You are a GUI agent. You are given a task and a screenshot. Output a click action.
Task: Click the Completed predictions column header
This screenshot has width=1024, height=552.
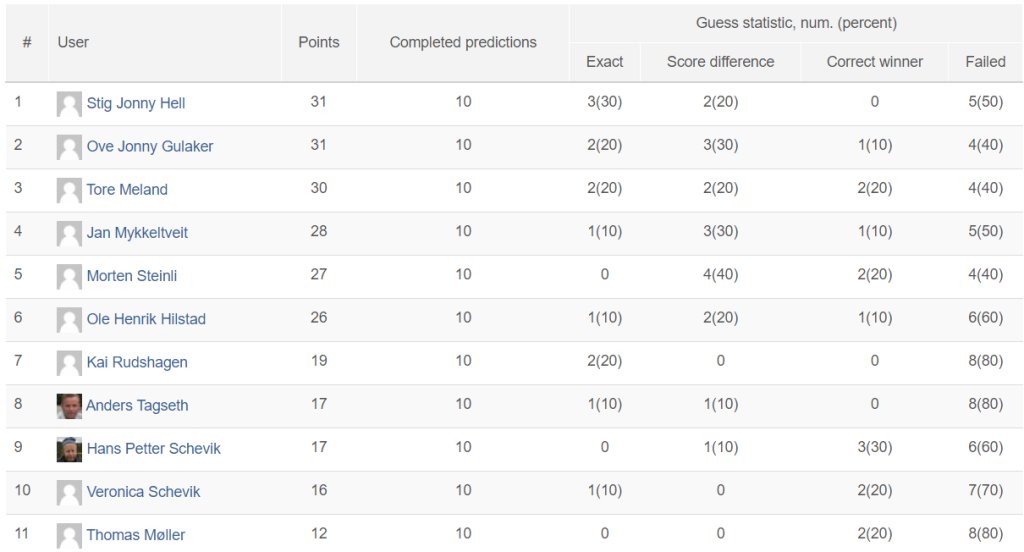pos(463,42)
